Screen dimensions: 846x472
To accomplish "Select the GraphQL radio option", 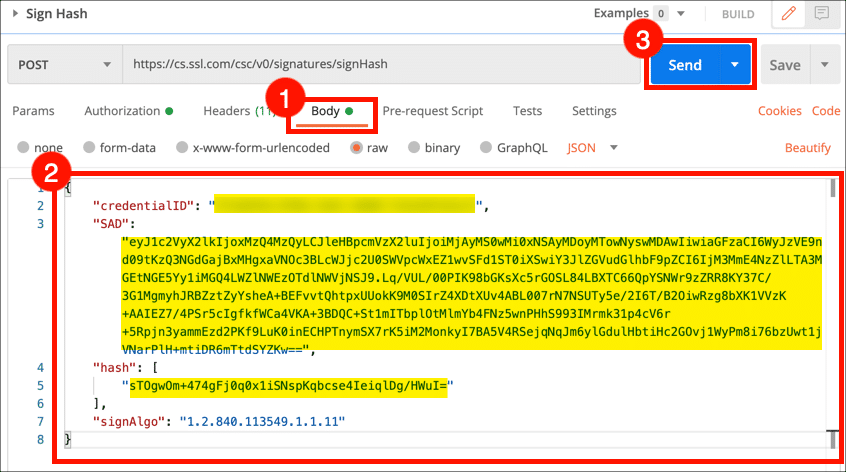I will [487, 148].
